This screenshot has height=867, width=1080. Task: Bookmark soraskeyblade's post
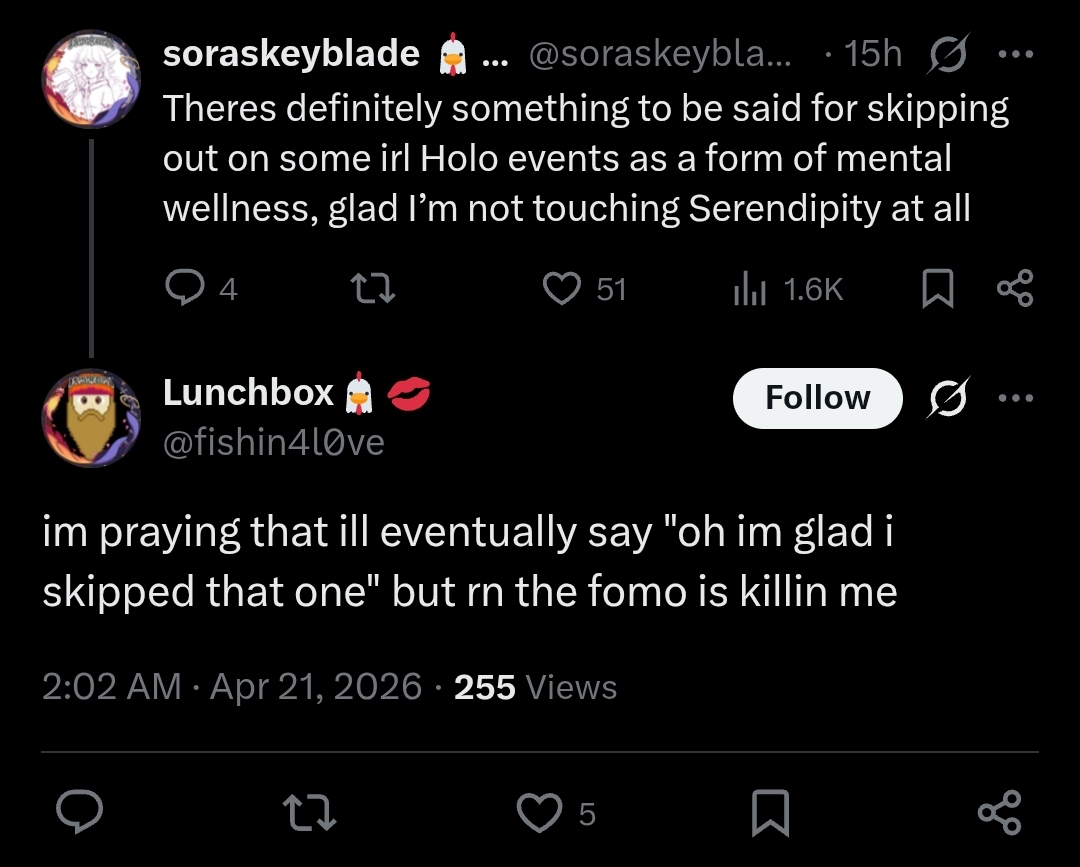click(937, 290)
